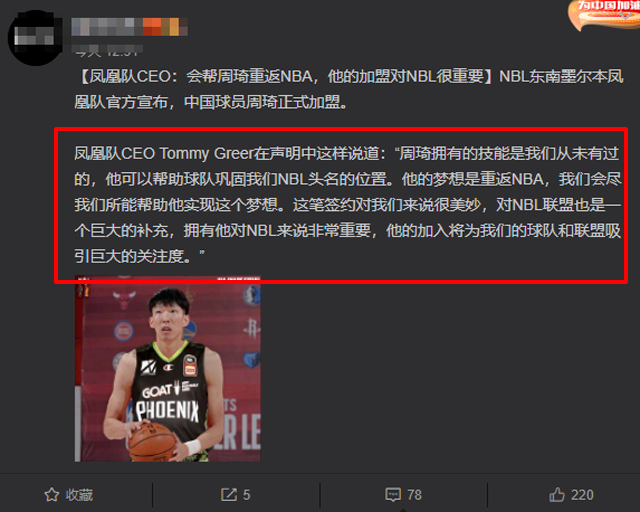640x512 pixels.
Task: Click the PHOENIX text on the jersey
Action: tap(167, 410)
